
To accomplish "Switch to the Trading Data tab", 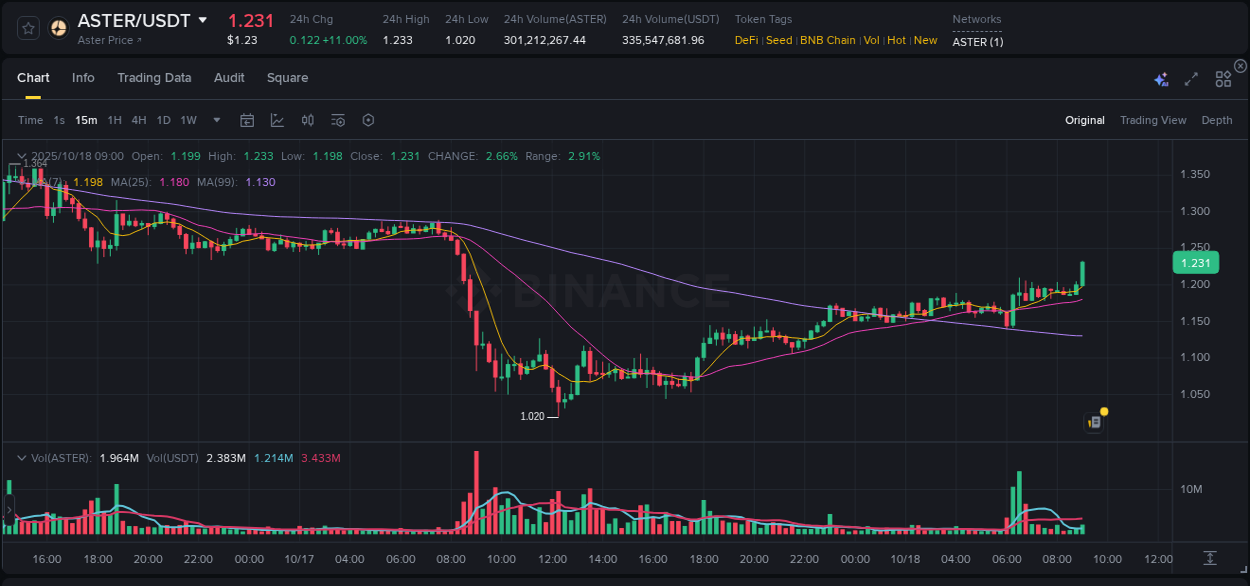I will click(x=154, y=77).
